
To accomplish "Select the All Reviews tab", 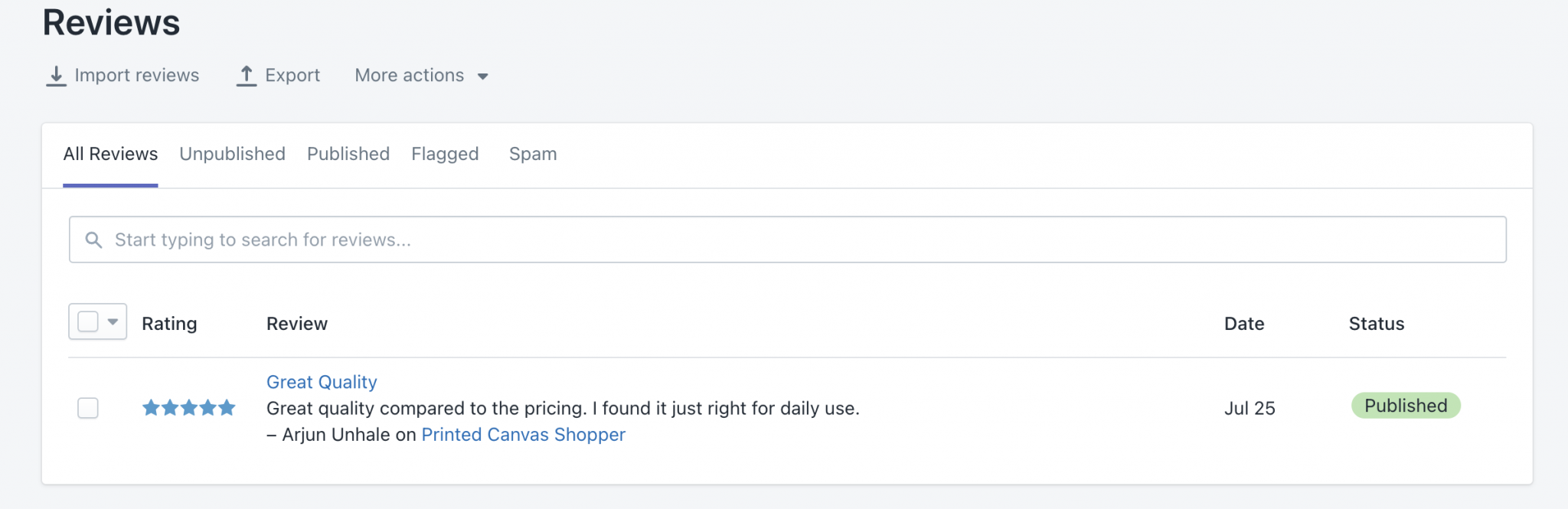I will point(110,154).
